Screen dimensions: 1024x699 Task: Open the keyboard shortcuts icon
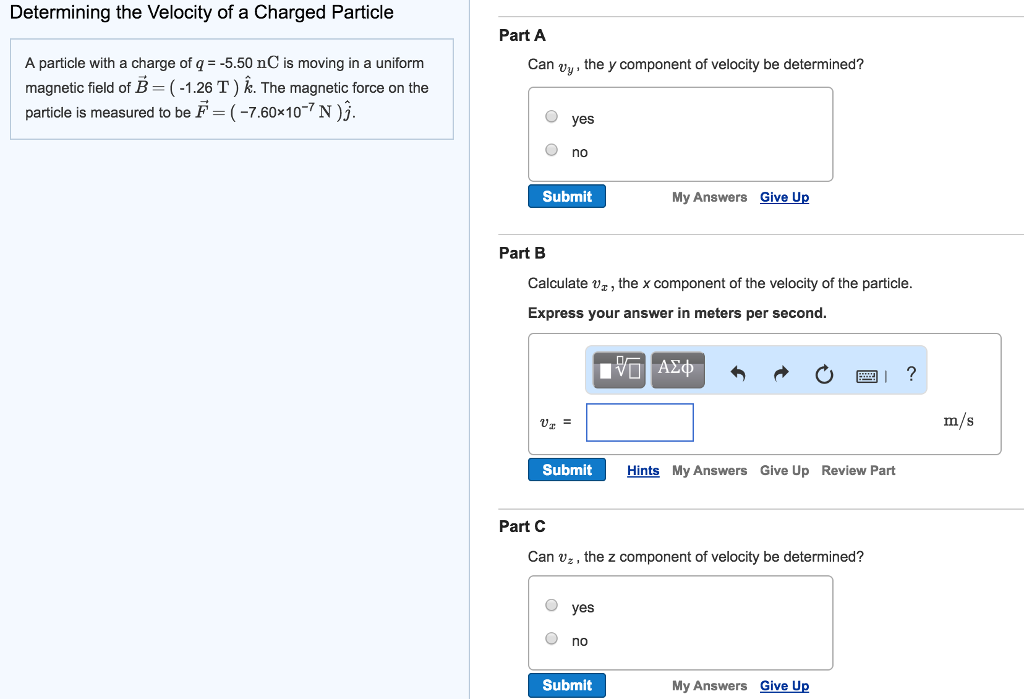pyautogui.click(x=867, y=371)
